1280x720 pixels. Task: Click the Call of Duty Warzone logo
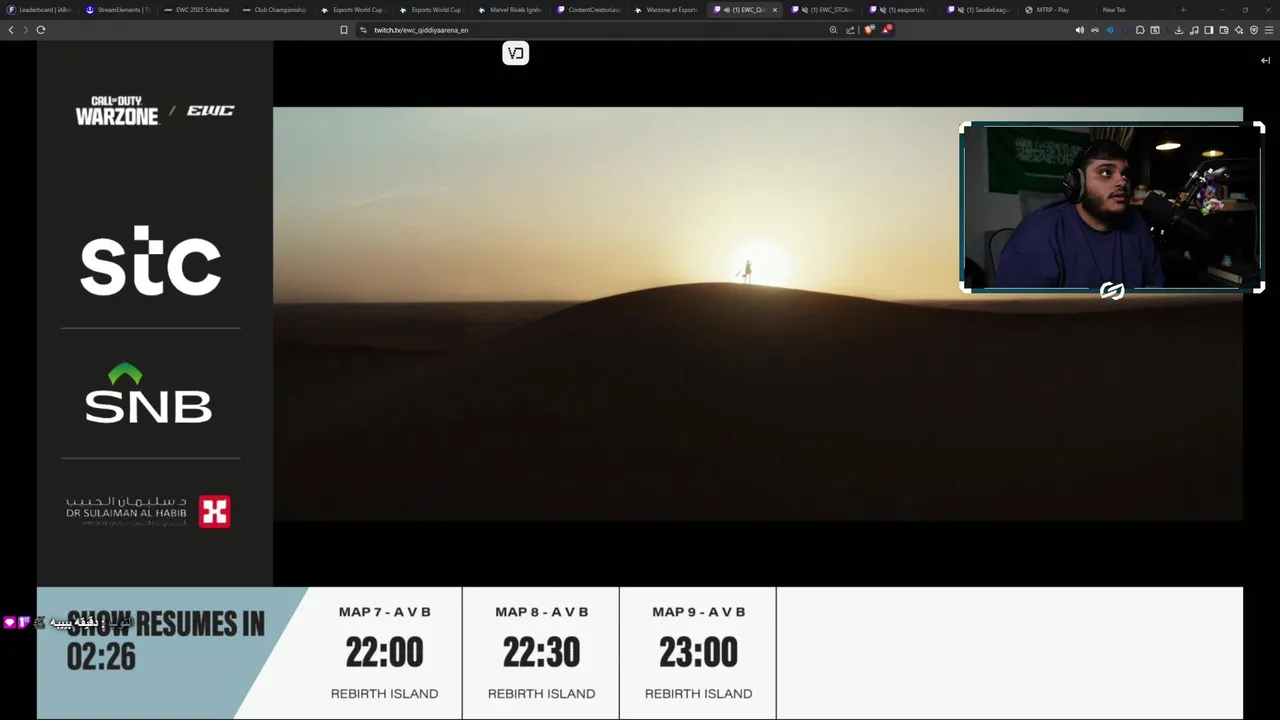[117, 110]
